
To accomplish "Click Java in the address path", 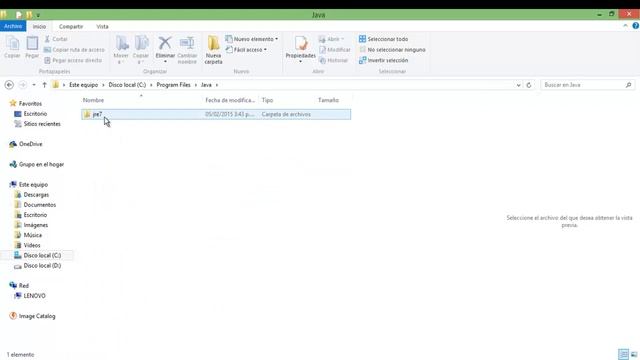I will point(206,85).
